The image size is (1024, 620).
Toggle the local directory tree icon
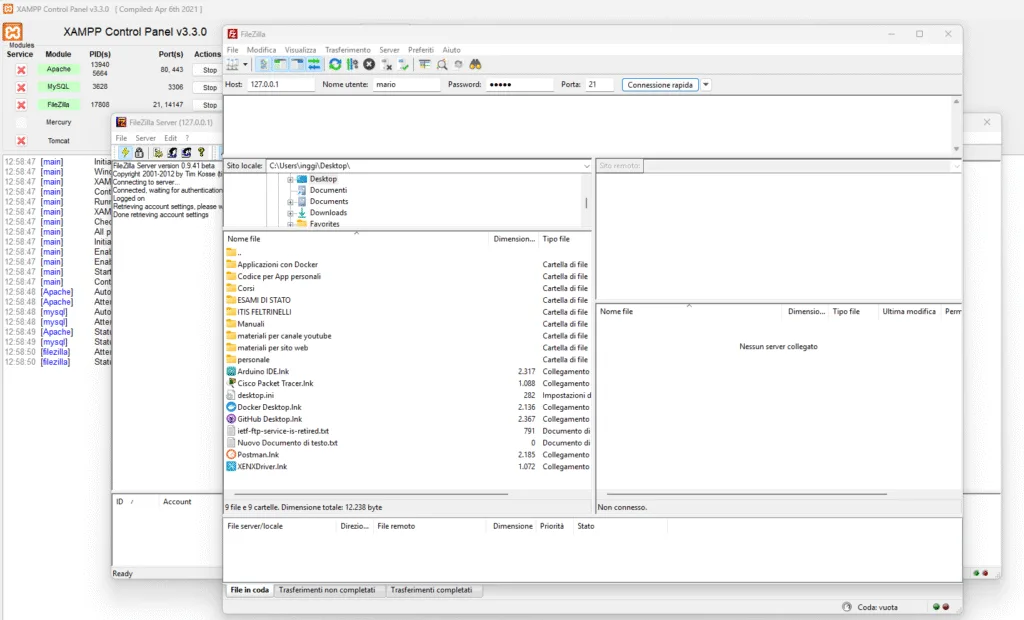pyautogui.click(x=281, y=64)
